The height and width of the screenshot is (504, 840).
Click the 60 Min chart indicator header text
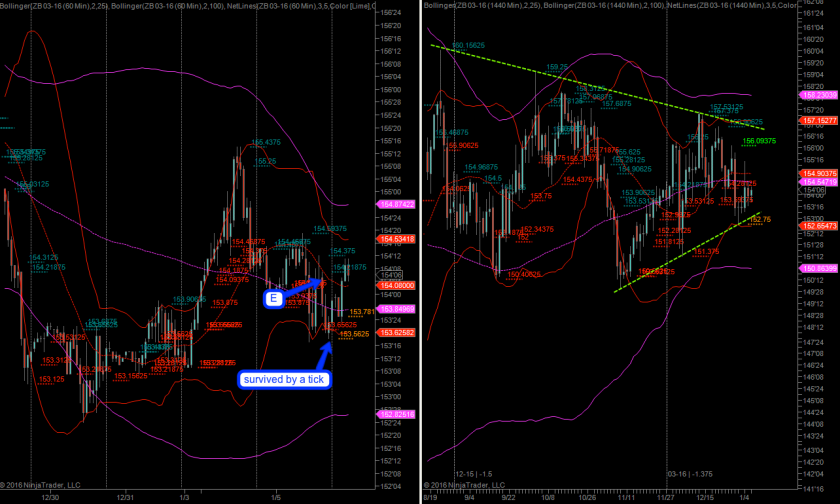[x=188, y=5]
